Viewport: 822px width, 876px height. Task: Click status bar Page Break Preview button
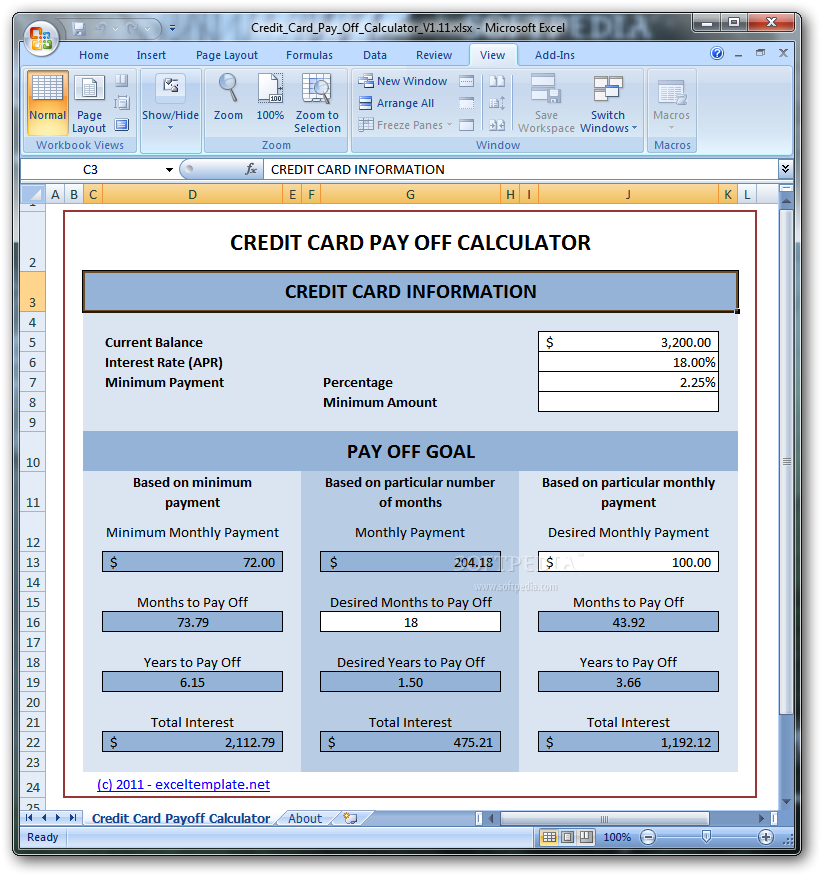pyautogui.click(x=586, y=837)
